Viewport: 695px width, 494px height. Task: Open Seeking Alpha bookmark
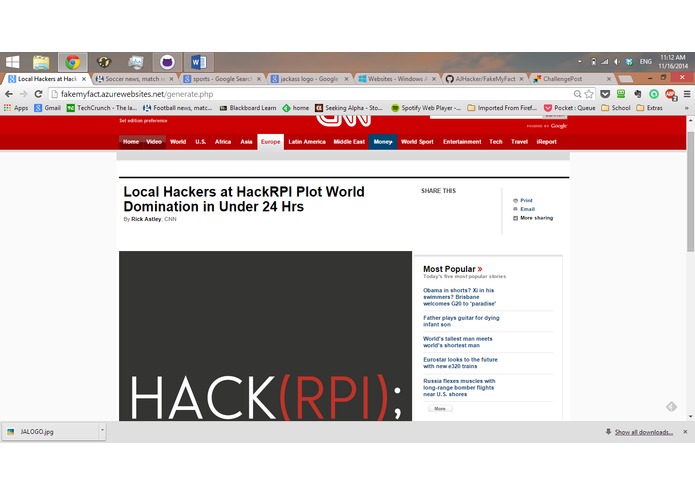tap(349, 108)
